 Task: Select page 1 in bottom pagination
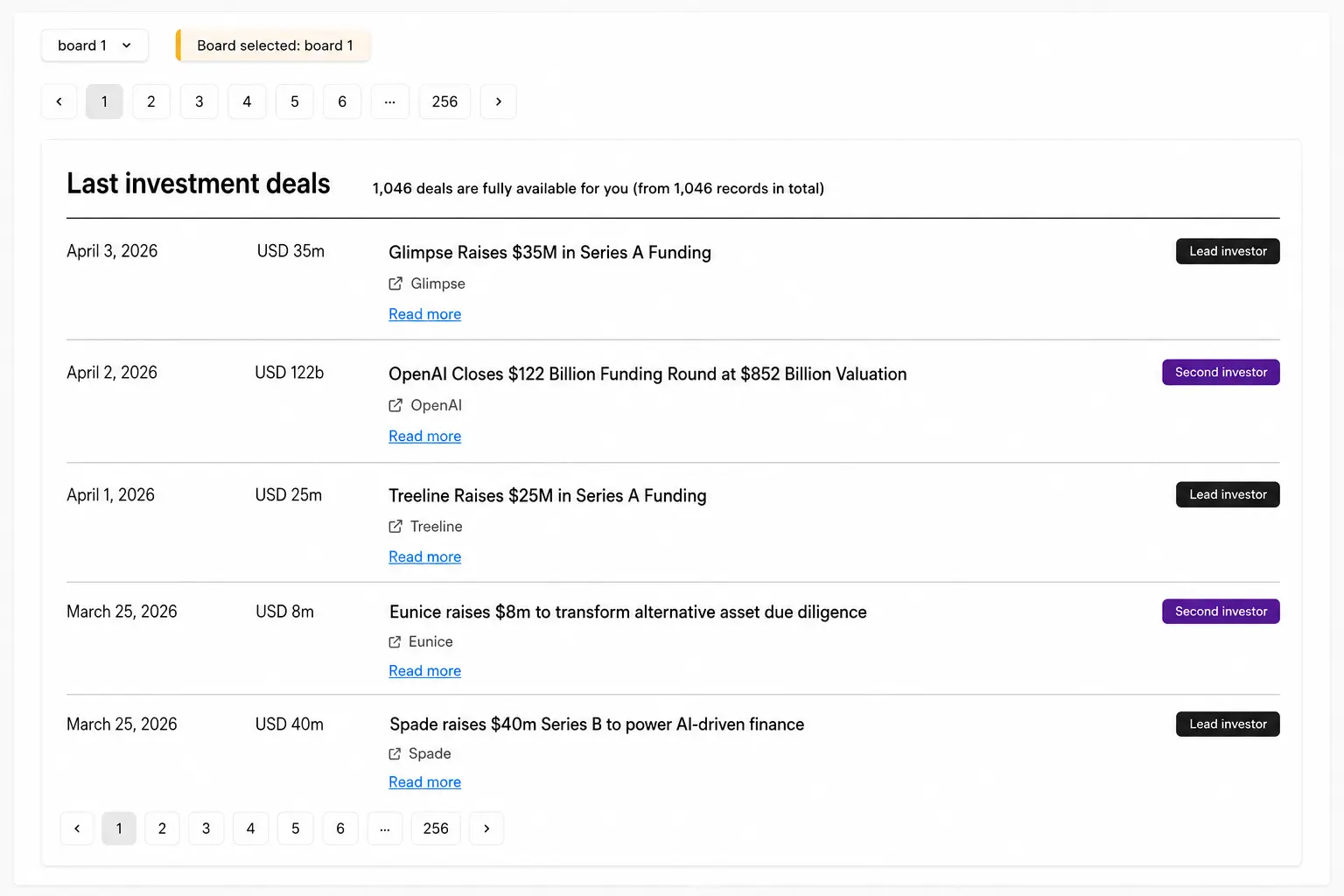[x=119, y=829]
